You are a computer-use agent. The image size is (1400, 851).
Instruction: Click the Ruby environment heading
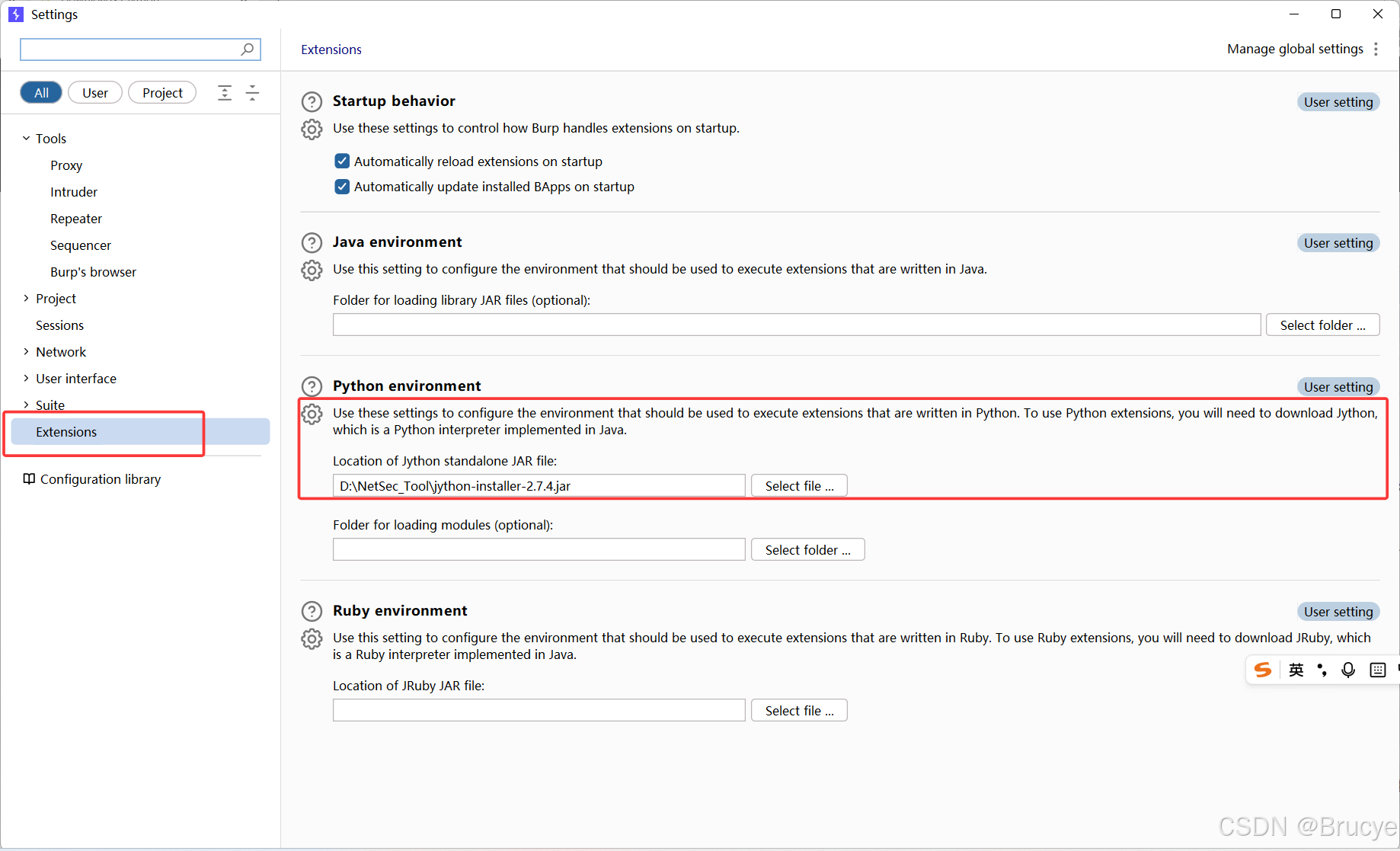click(x=400, y=610)
